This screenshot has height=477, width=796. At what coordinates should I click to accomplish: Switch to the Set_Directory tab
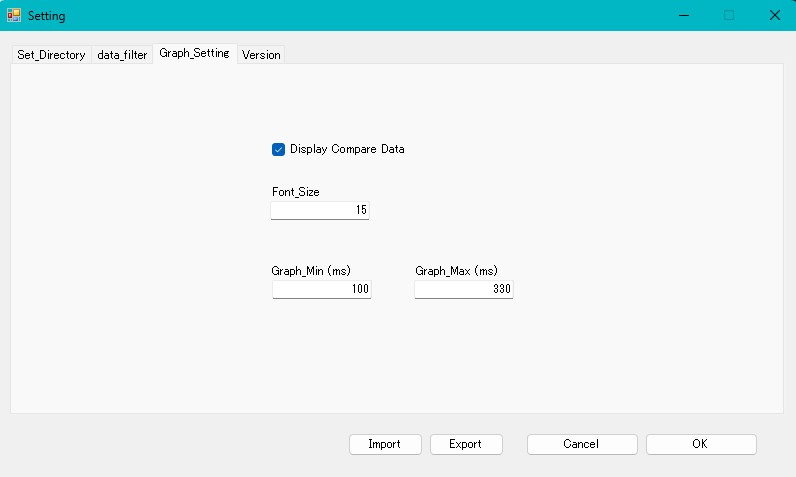point(51,55)
